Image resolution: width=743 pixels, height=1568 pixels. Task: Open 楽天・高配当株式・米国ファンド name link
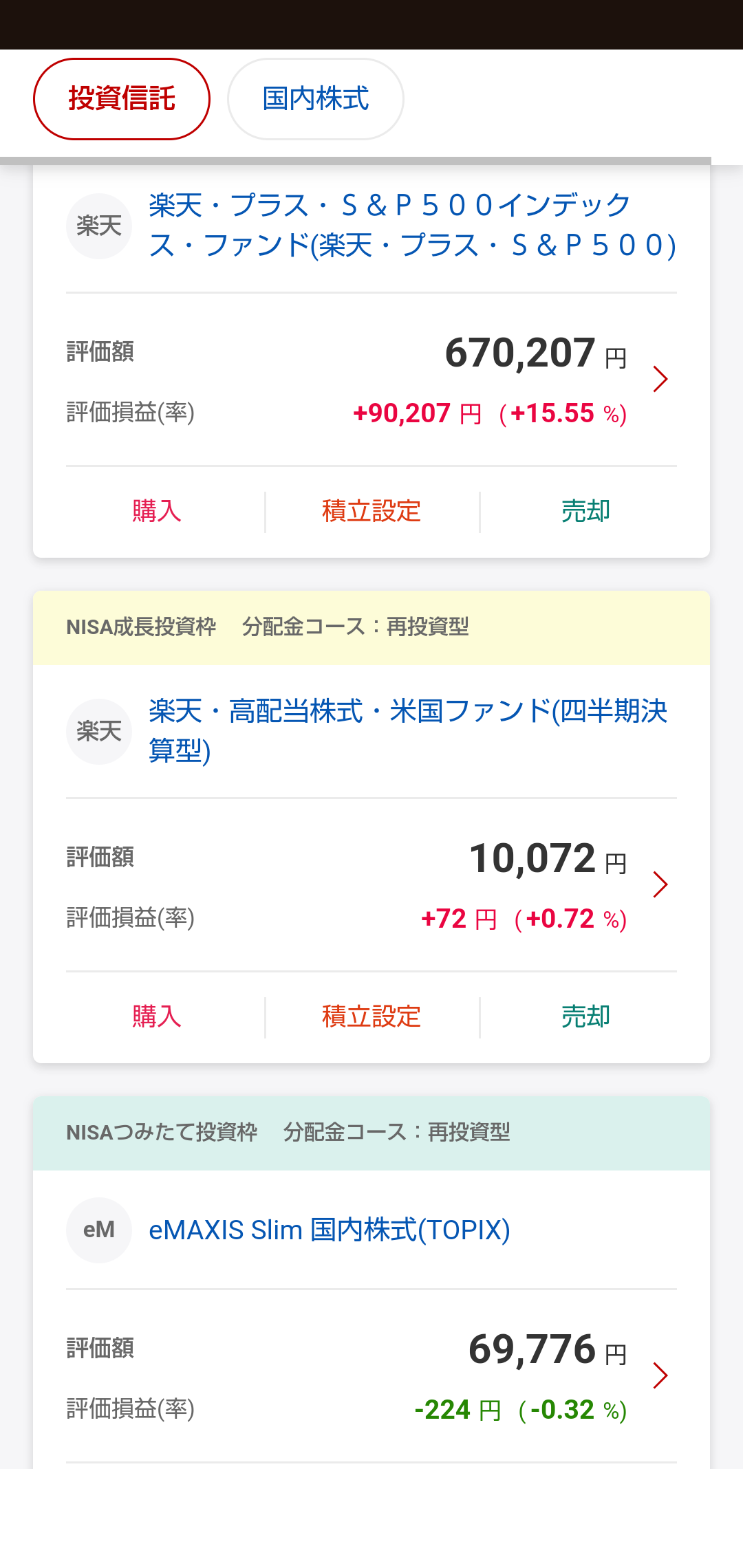pos(407,730)
